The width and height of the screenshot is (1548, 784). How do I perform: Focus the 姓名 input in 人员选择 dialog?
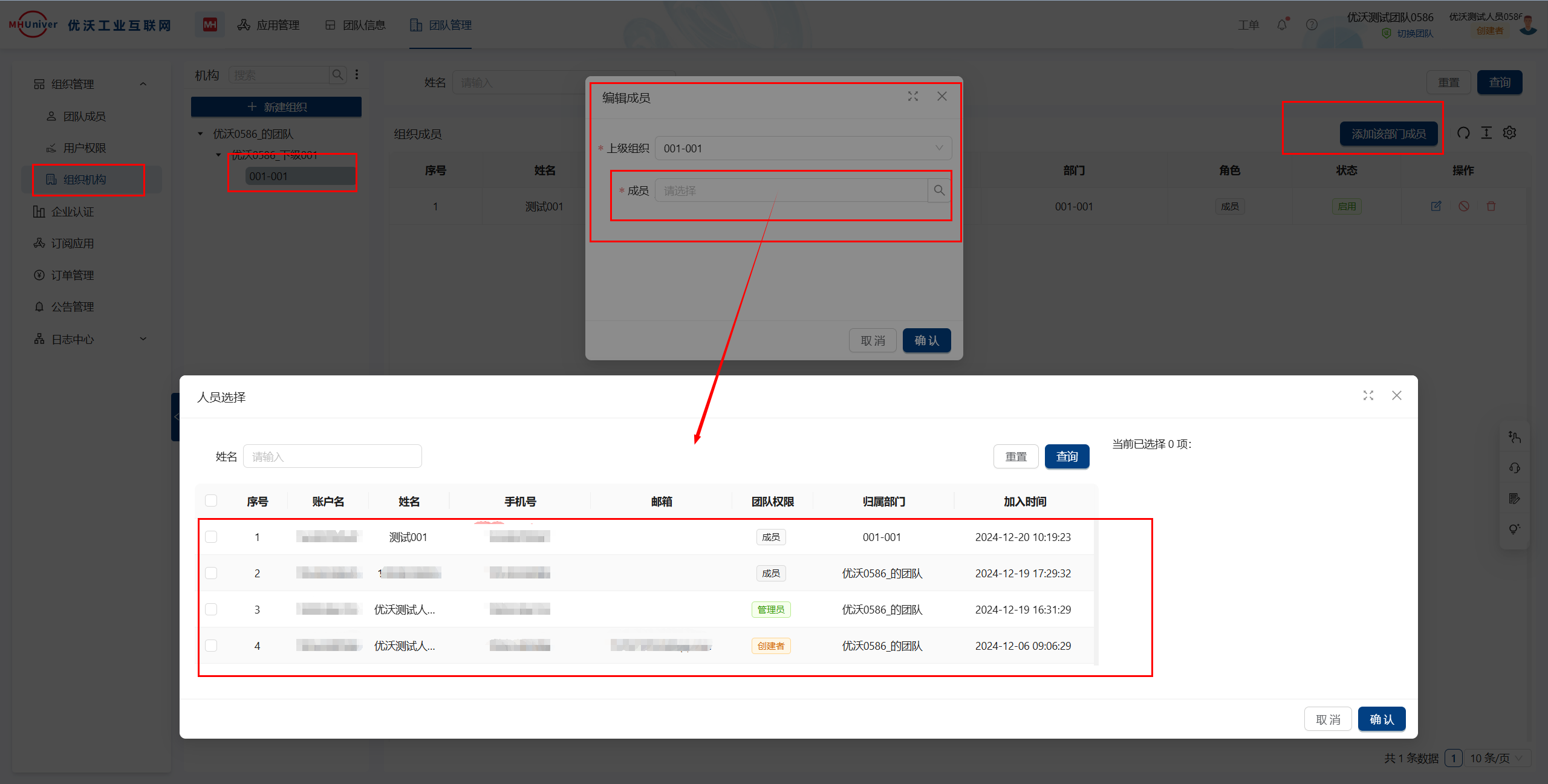(332, 456)
